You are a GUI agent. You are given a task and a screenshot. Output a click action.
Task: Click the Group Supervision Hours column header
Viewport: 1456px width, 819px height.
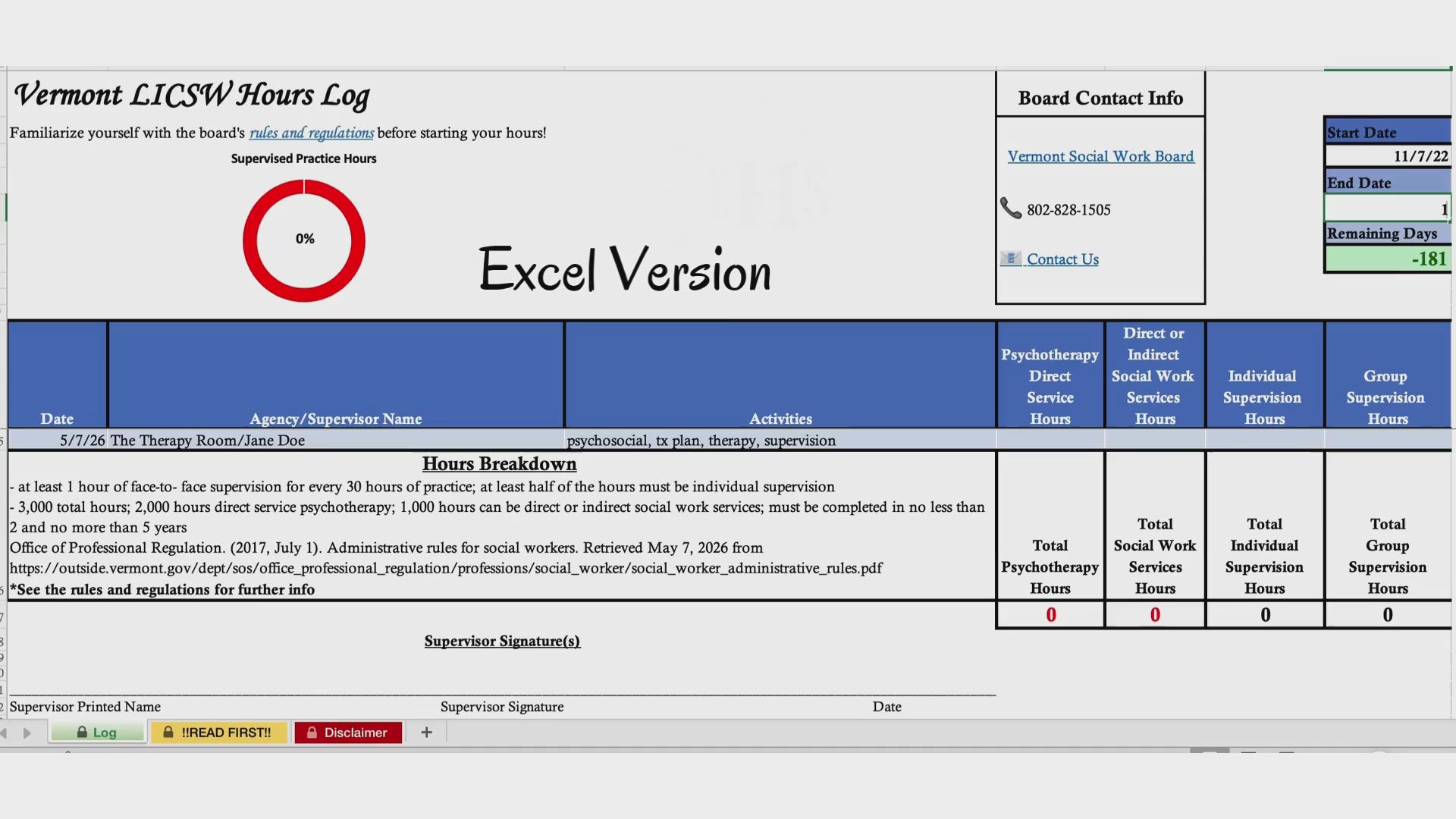coord(1388,375)
